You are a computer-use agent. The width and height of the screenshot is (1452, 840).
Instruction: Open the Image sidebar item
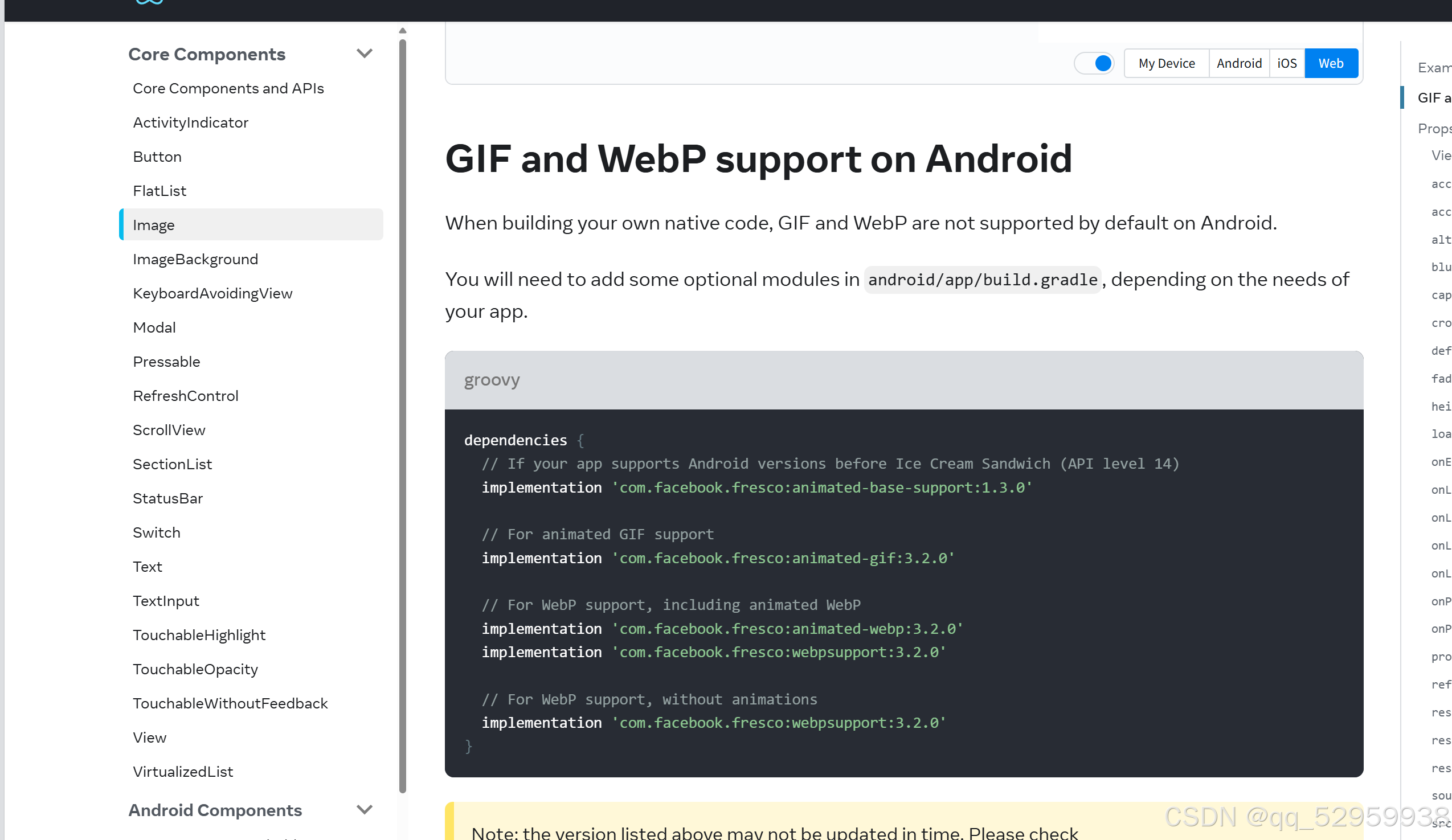pos(154,226)
